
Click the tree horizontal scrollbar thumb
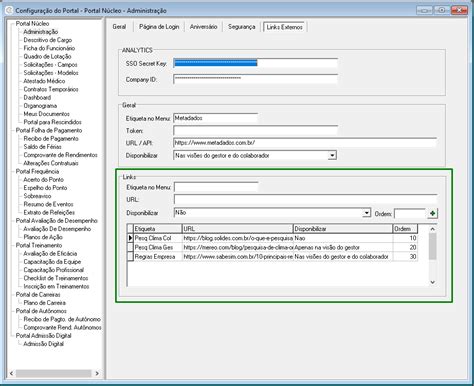click(x=53, y=373)
